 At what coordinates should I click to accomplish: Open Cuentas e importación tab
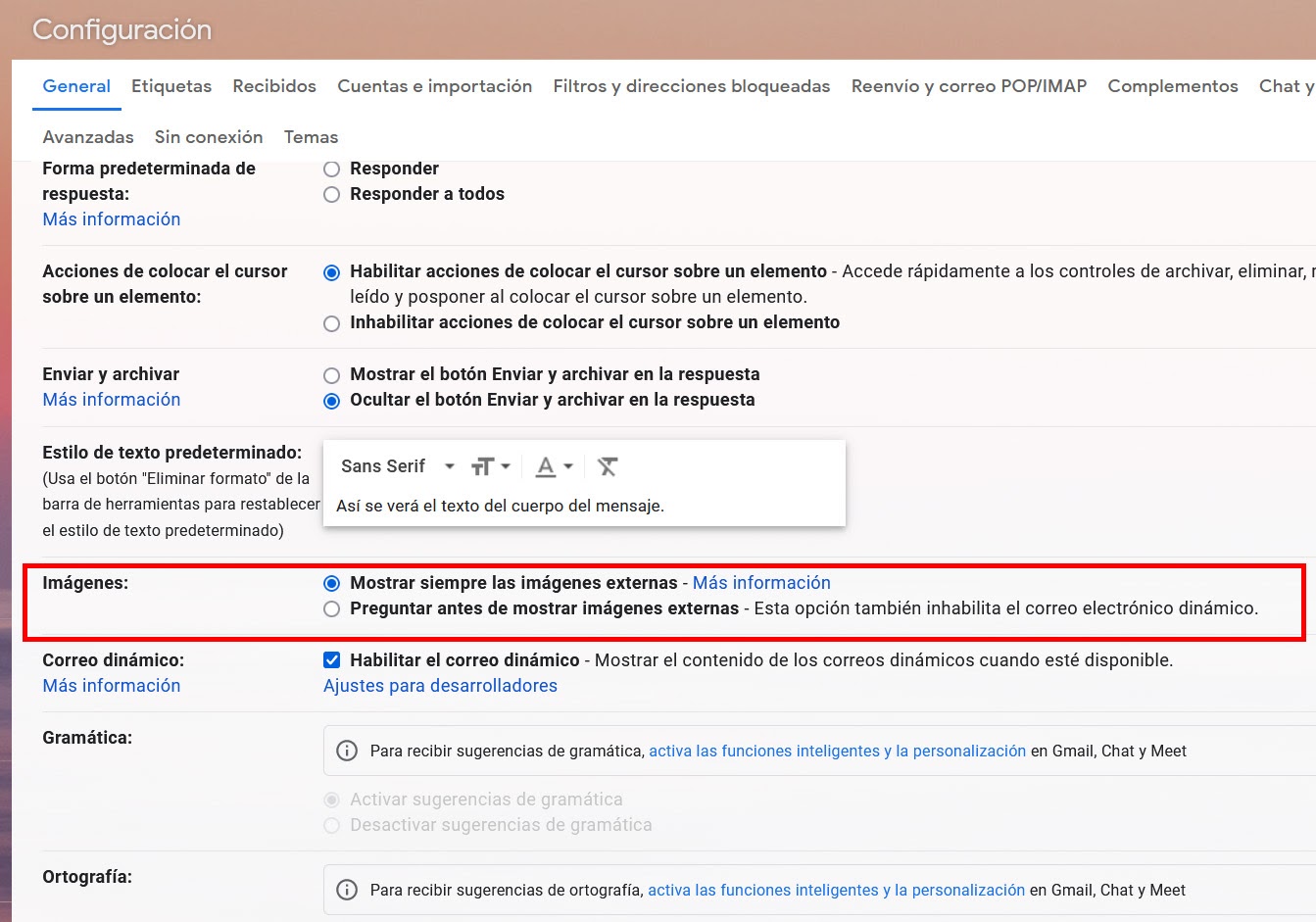click(x=435, y=86)
